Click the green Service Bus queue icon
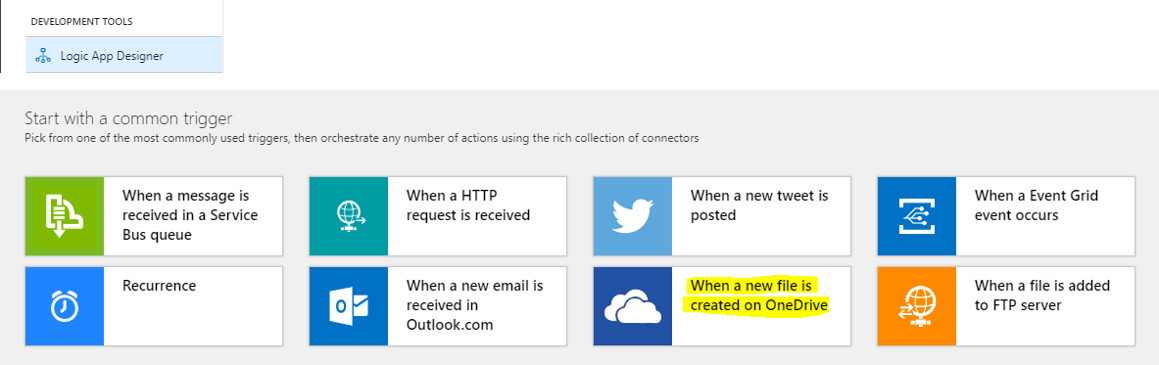1159x365 pixels. coord(64,216)
